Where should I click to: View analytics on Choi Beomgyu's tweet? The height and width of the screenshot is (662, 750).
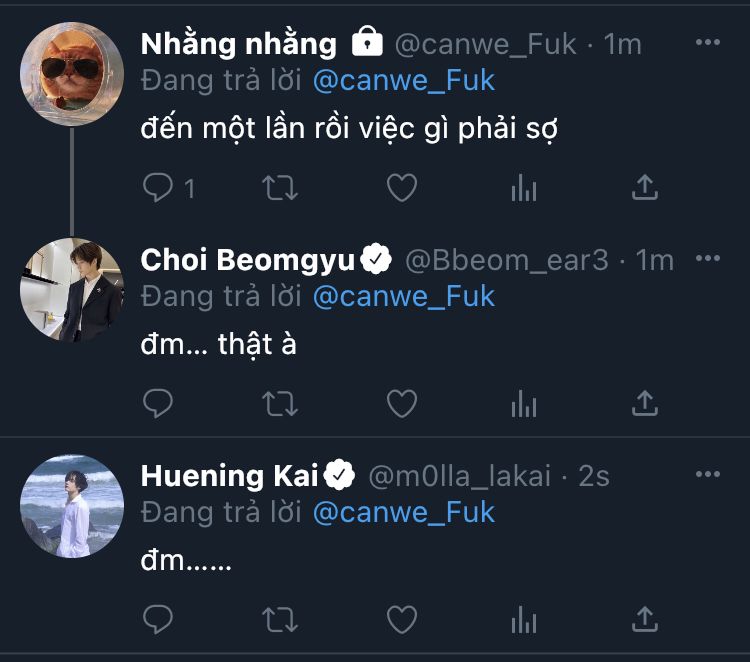tap(524, 403)
